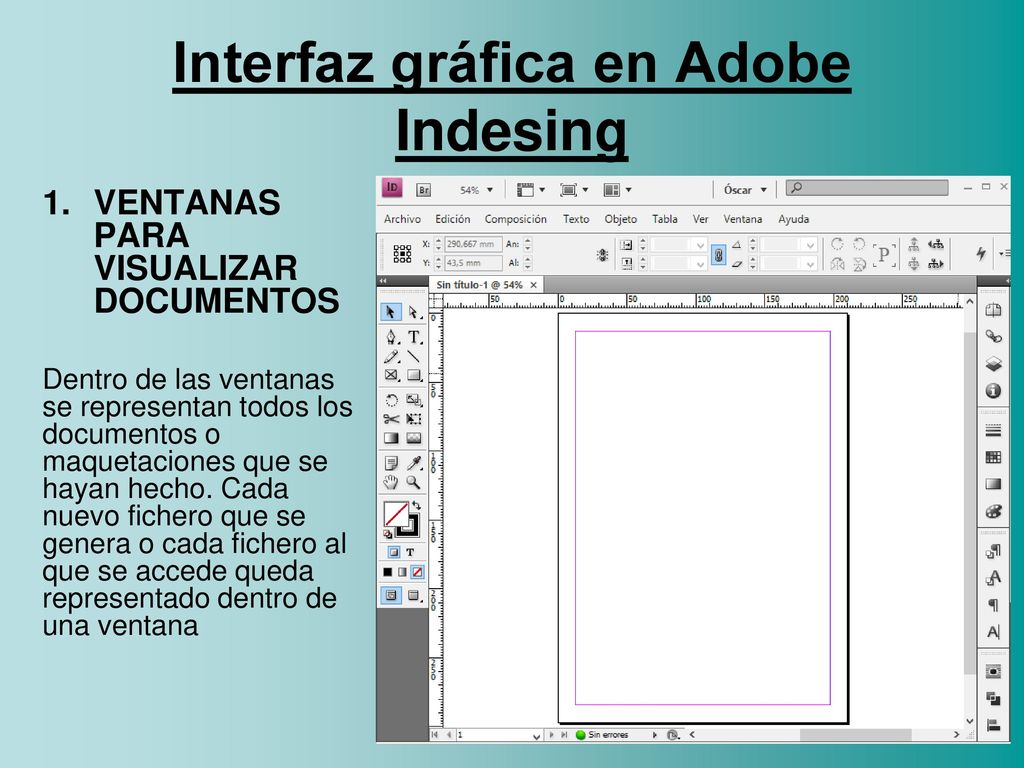The image size is (1024, 768).
Task: Open the Pages panel icon
Action: (993, 310)
